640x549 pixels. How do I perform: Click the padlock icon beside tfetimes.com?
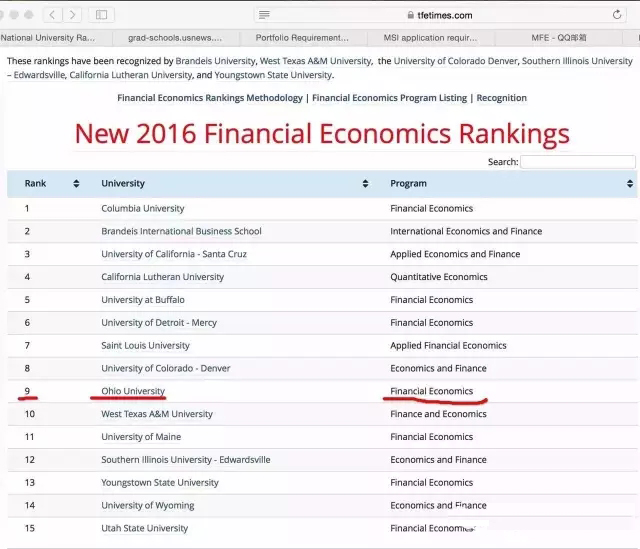coord(410,15)
